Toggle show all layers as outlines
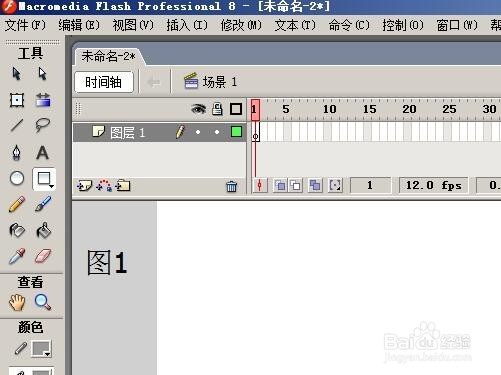 236,109
